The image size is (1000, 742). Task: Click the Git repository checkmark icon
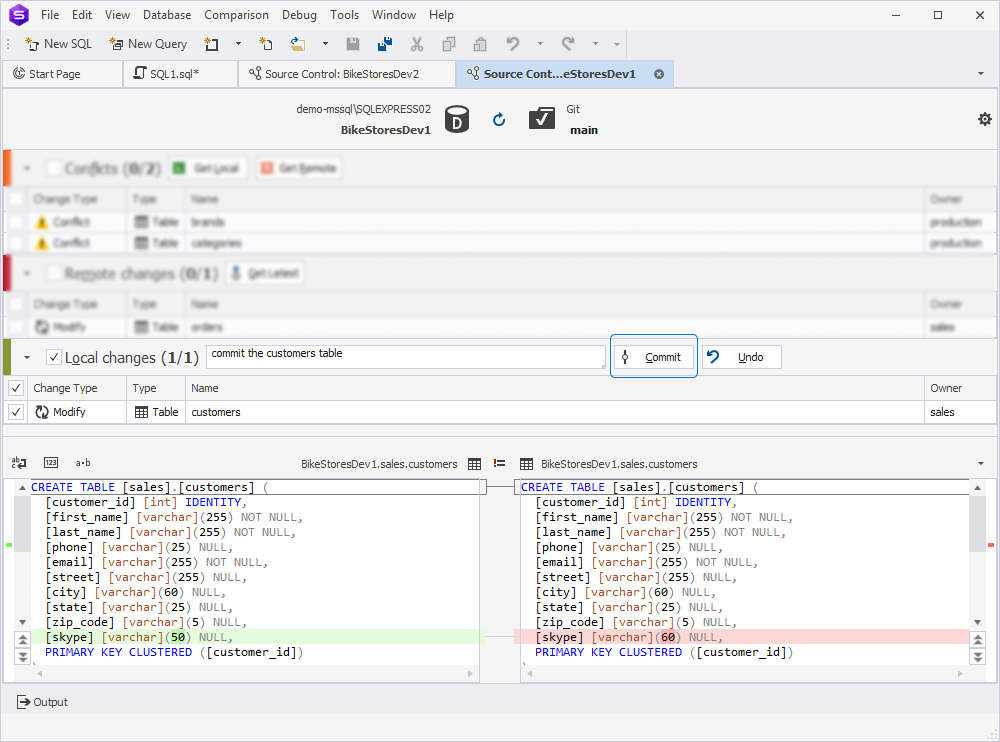pyautogui.click(x=541, y=118)
